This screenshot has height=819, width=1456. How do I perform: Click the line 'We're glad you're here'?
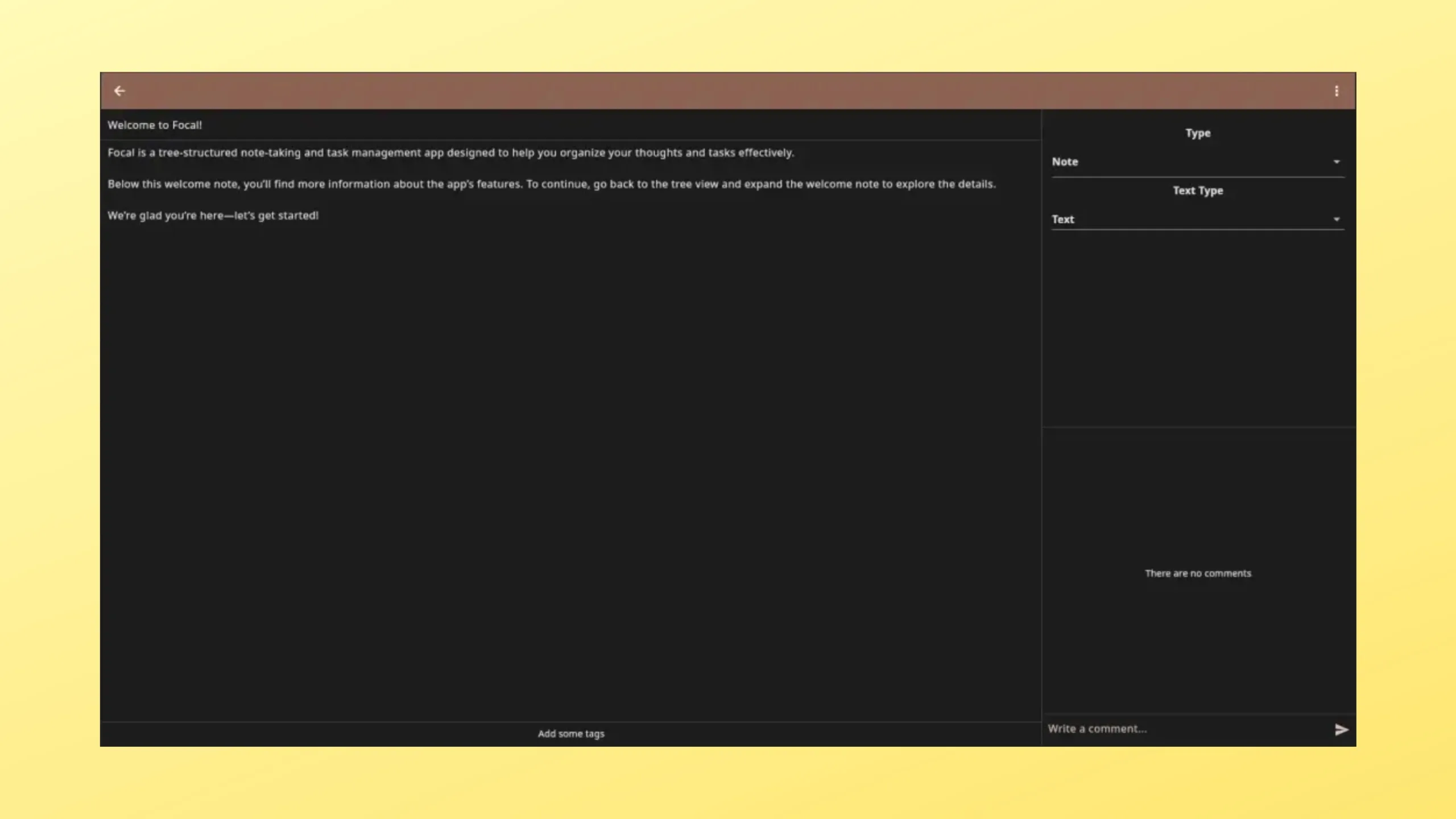point(213,216)
